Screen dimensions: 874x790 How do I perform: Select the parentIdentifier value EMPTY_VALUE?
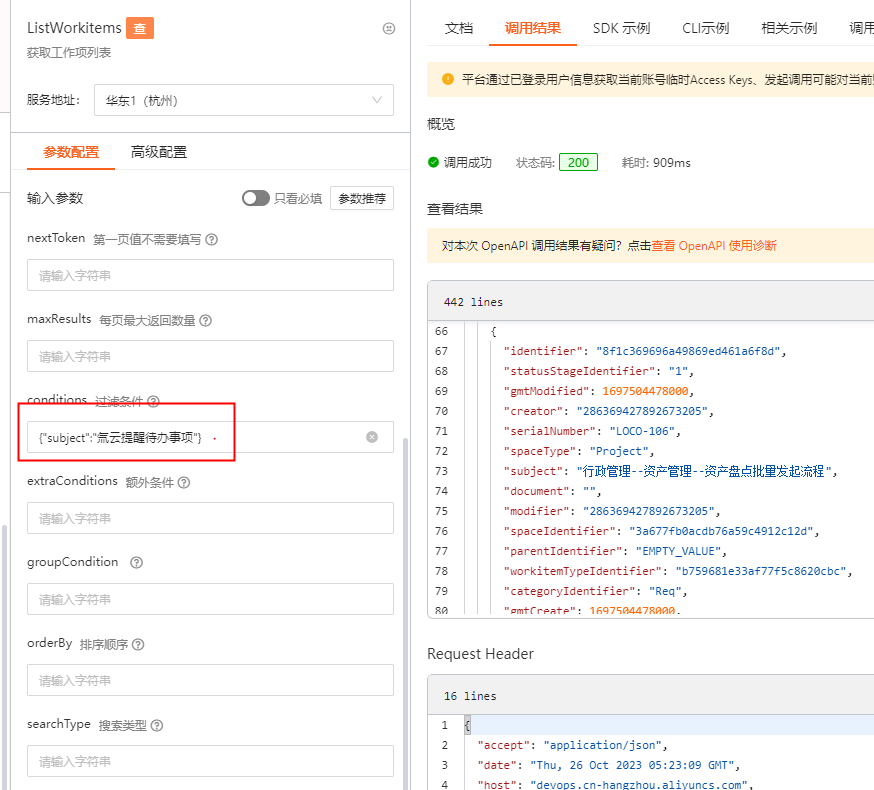(x=678, y=551)
